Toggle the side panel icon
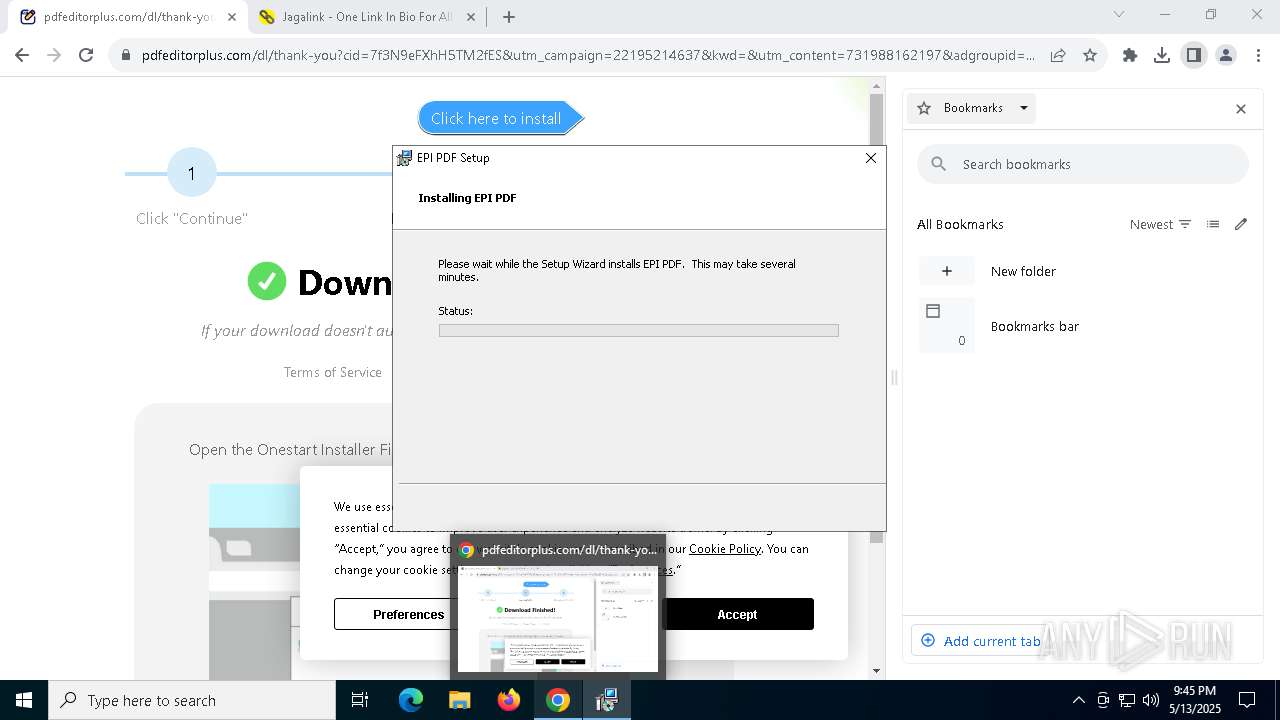This screenshot has height=720, width=1280. [1194, 56]
